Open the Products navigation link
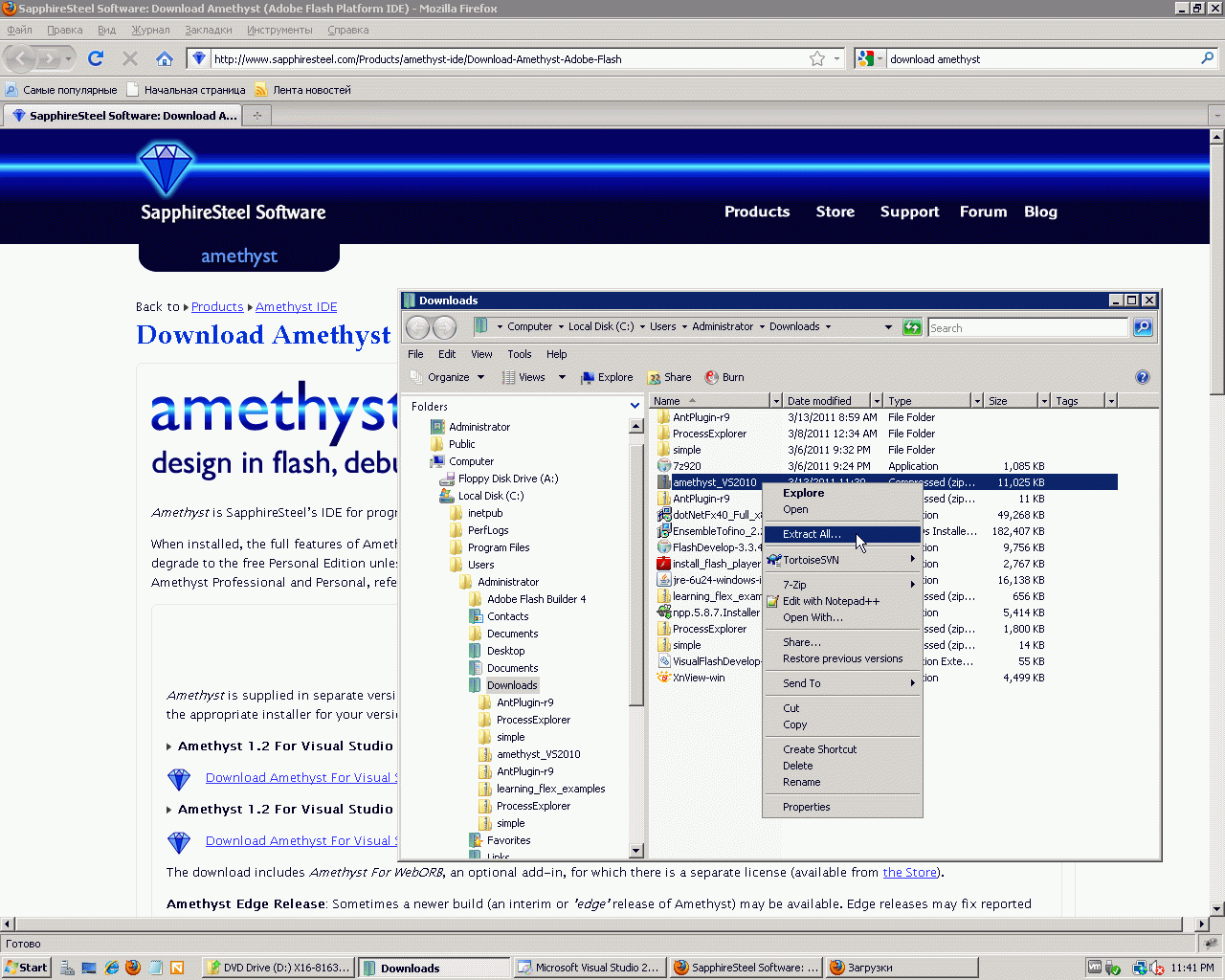Screen dimensions: 1225x980 tap(757, 212)
